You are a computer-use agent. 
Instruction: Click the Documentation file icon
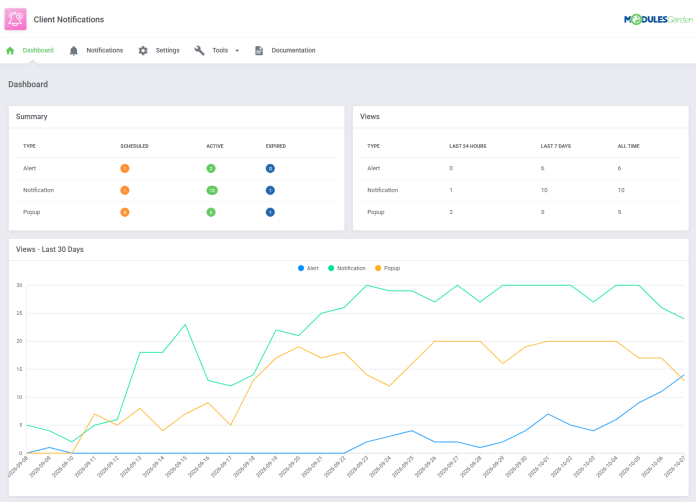259,51
